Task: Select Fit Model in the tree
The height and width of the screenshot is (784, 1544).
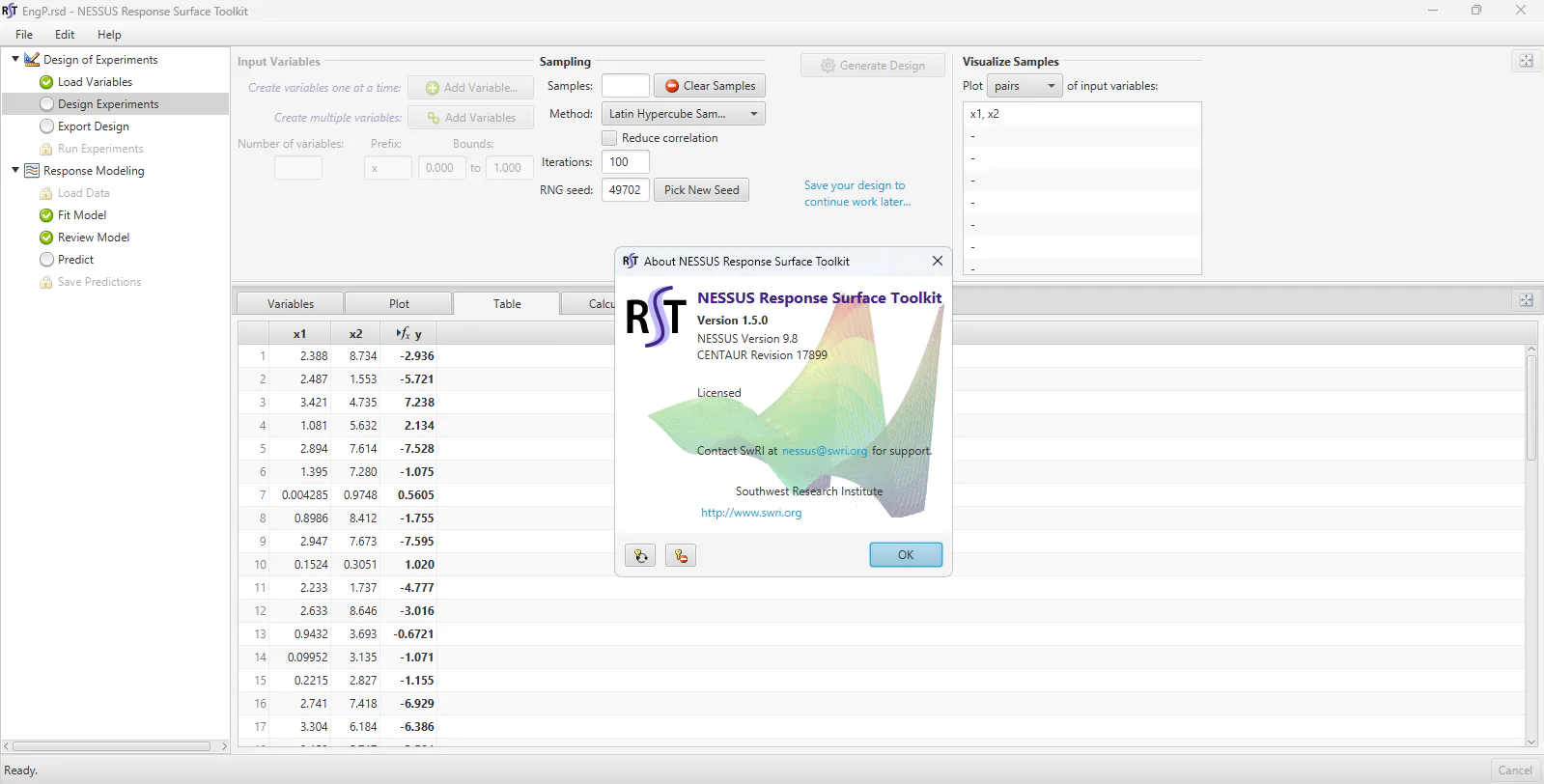Action: 82,215
